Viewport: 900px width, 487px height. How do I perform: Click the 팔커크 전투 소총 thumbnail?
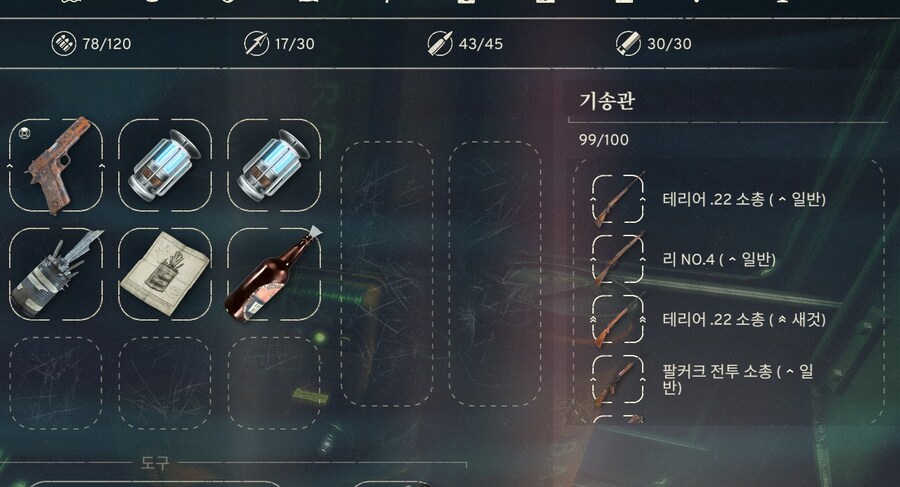pos(618,380)
